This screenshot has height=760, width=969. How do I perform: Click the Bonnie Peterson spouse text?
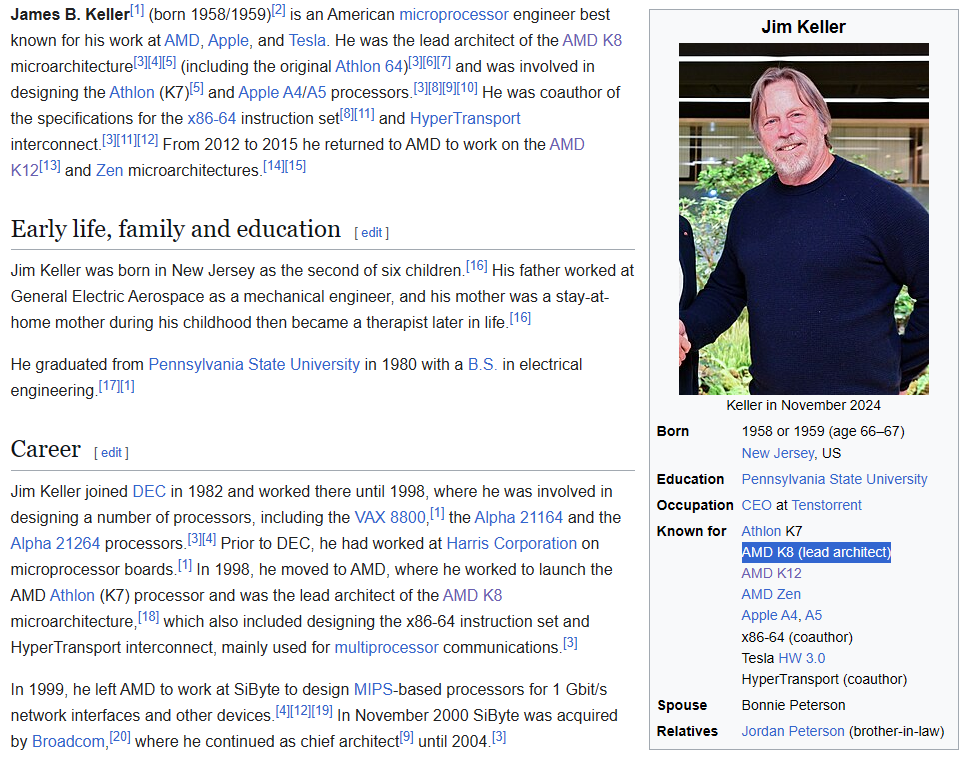tap(793, 705)
